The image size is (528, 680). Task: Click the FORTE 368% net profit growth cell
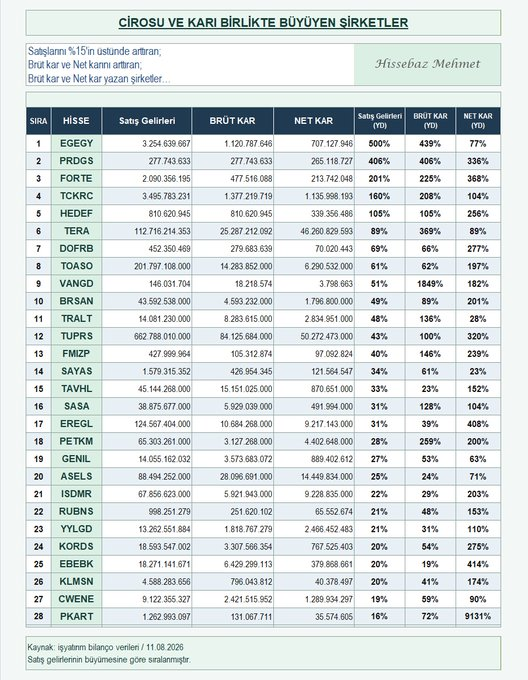(x=478, y=179)
